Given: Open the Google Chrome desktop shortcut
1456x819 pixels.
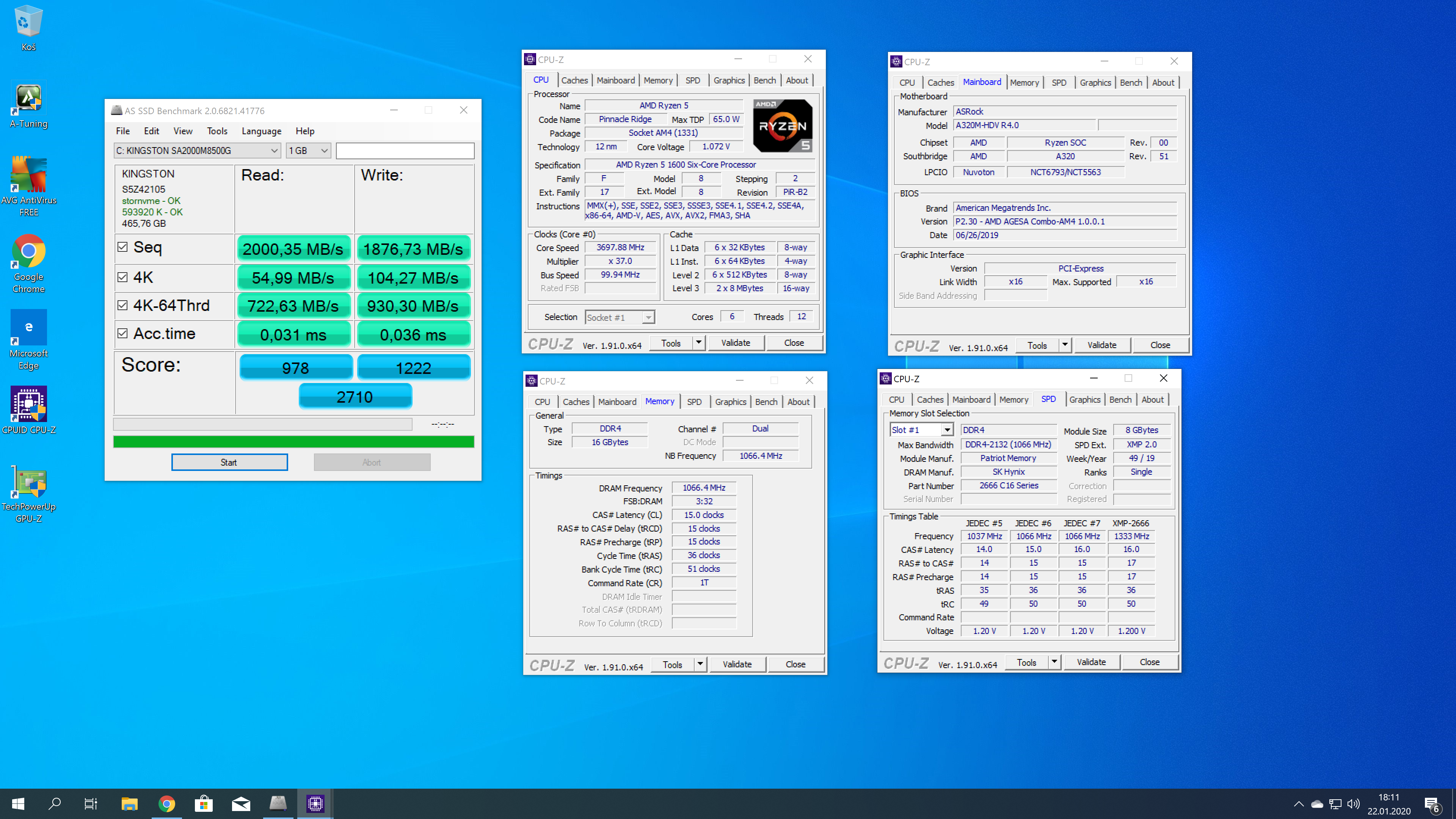Looking at the screenshot, I should 28,264.
